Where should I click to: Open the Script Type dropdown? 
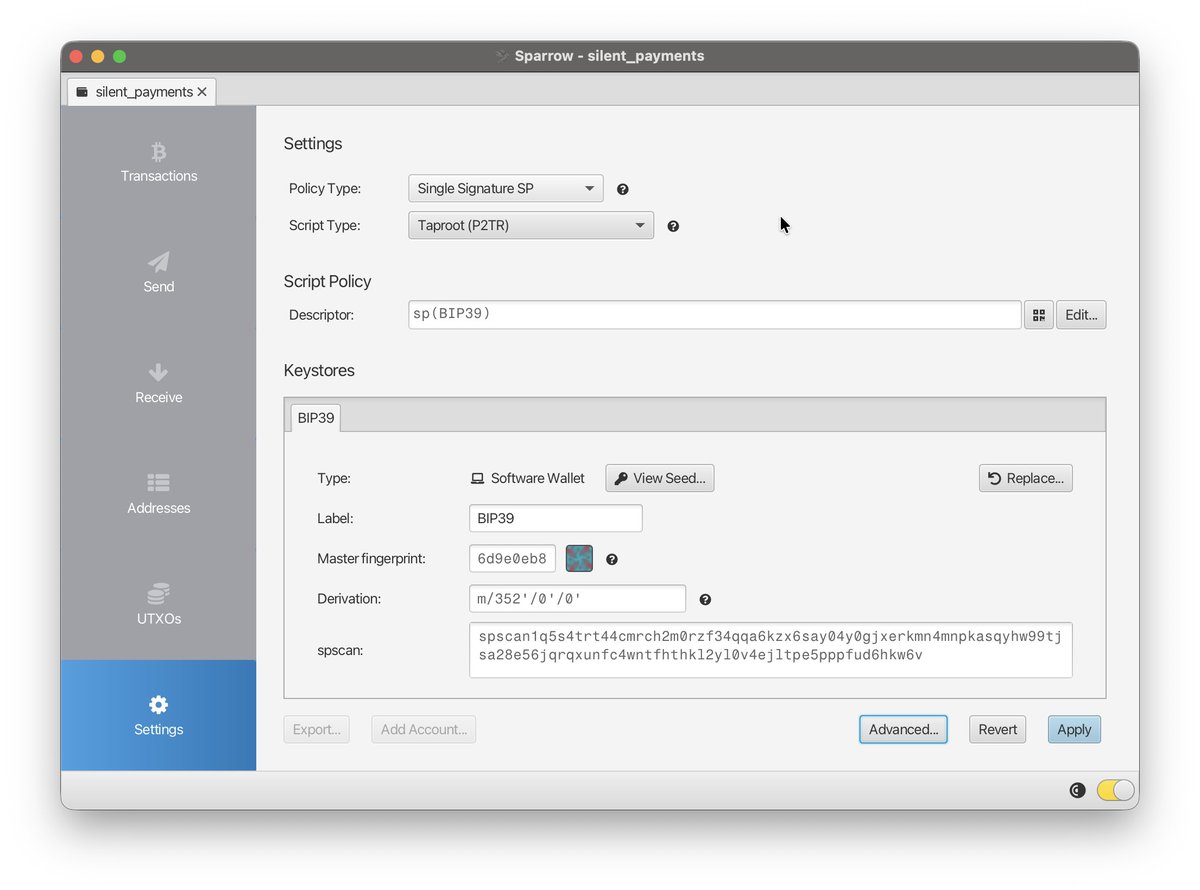(x=531, y=225)
